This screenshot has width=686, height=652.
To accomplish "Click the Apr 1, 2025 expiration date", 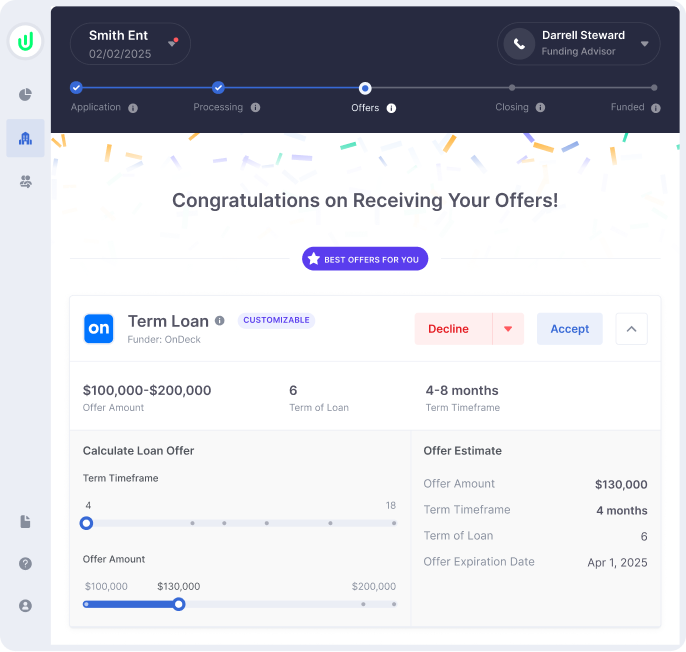I will (617, 562).
